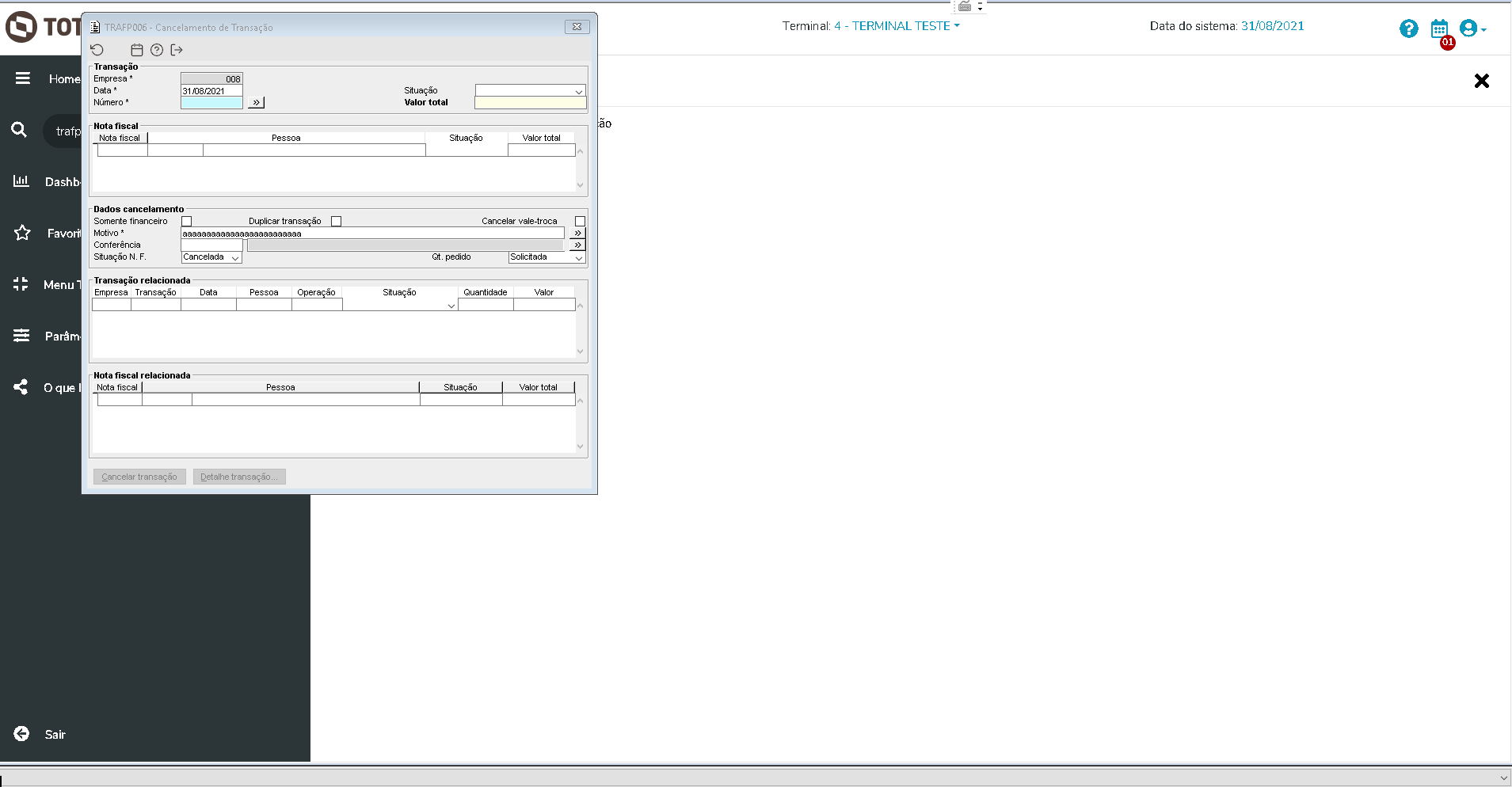The height and width of the screenshot is (787, 1512).
Task: Click the Menu collapse icon in sidebar
Action: click(21, 284)
